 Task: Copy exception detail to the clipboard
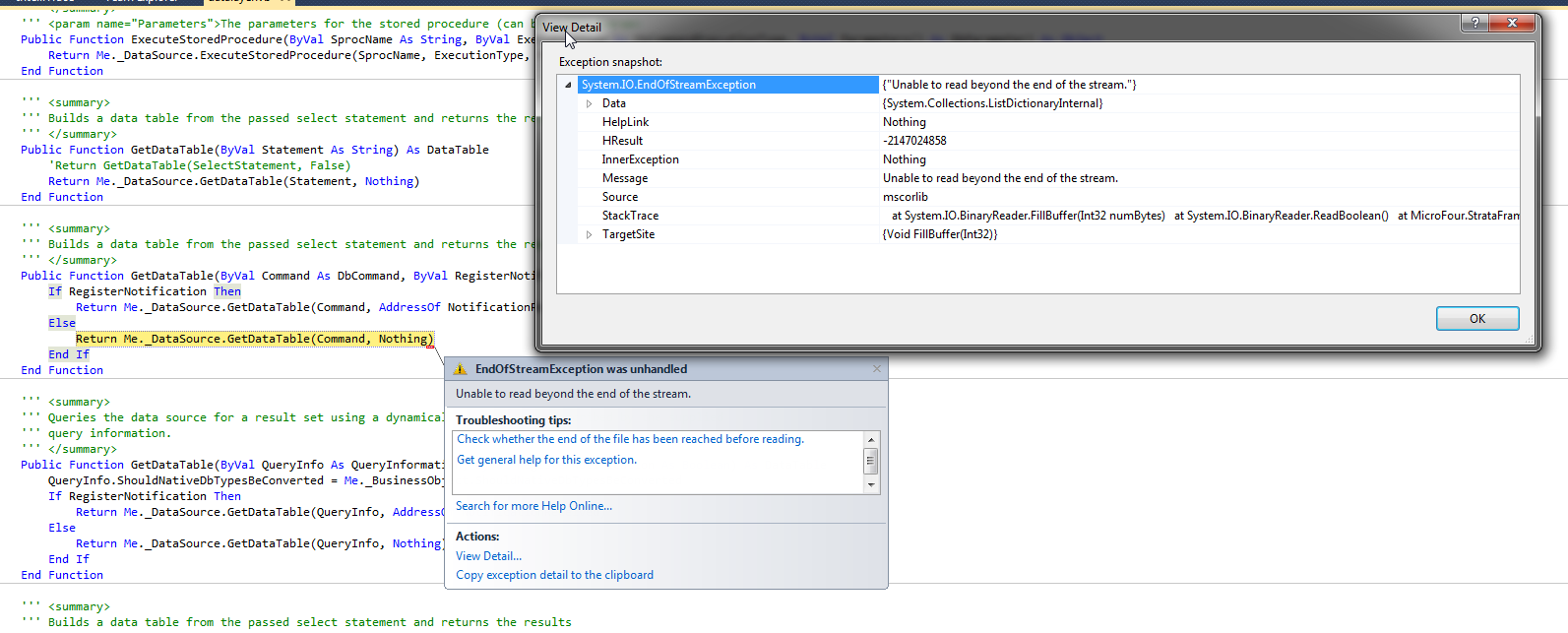coord(554,575)
